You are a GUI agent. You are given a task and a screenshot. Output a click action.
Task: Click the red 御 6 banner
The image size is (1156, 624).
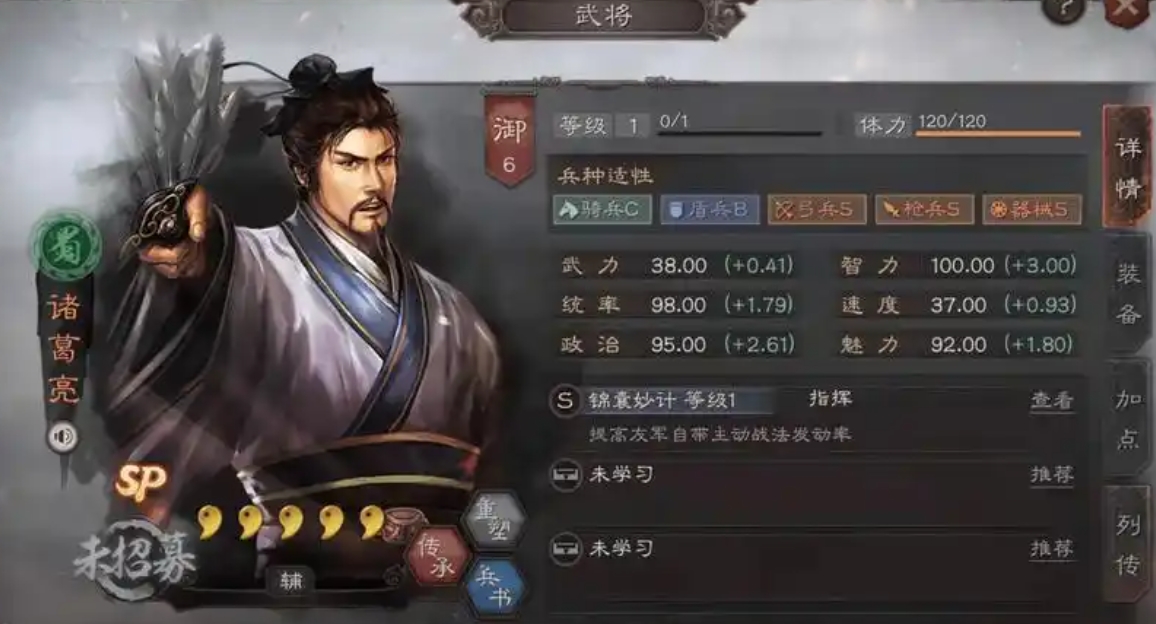(x=509, y=141)
